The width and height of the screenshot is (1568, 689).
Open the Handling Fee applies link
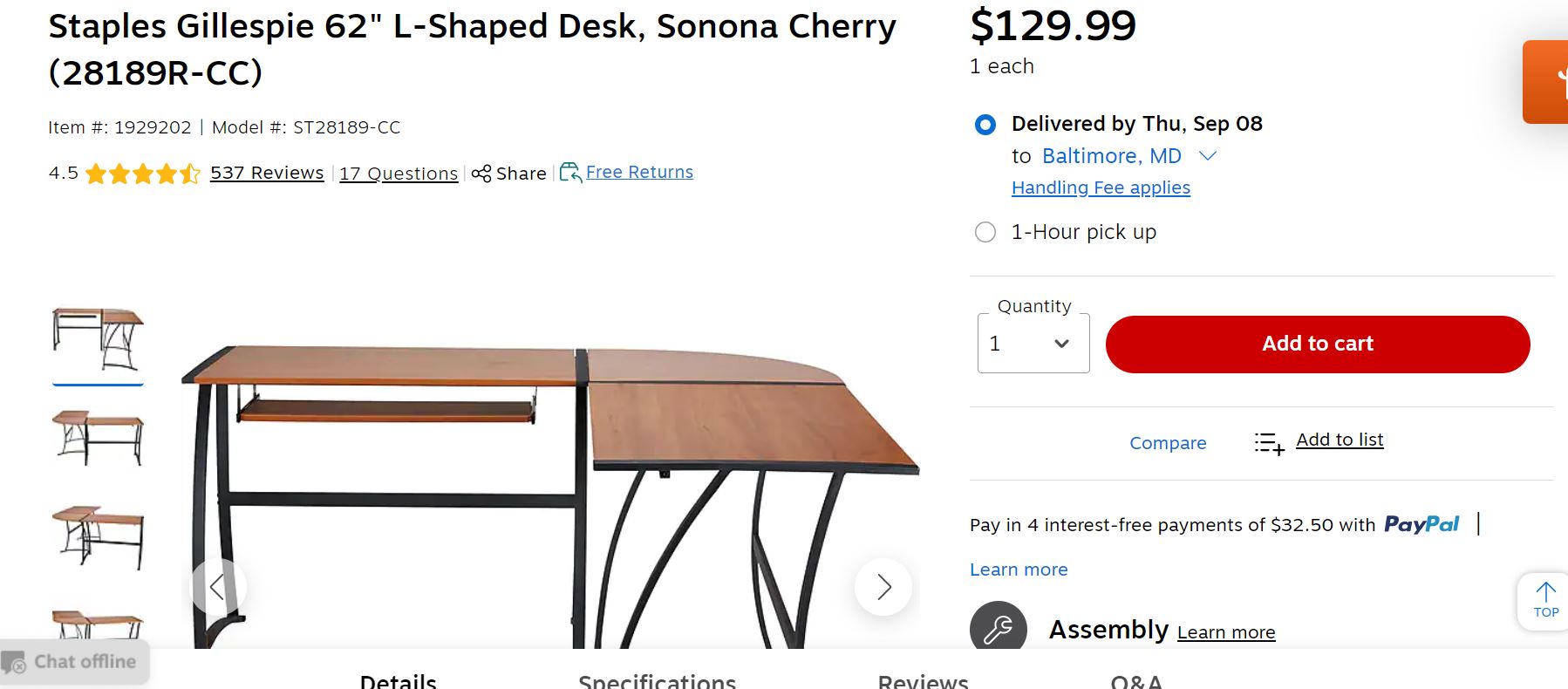pyautogui.click(x=1101, y=188)
